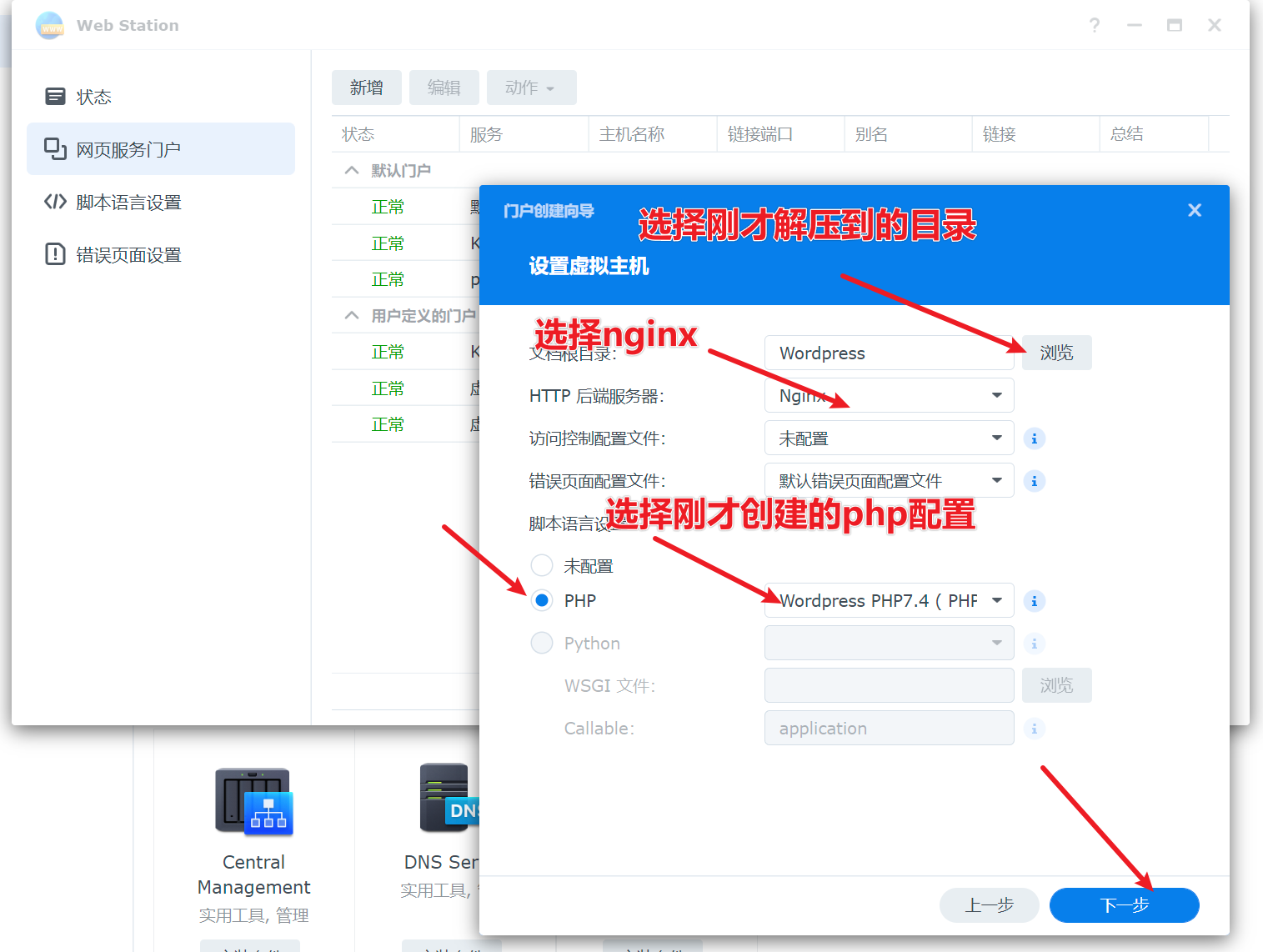Open the 访问控制配置文件 dropdown
1263x952 pixels.
(x=889, y=438)
